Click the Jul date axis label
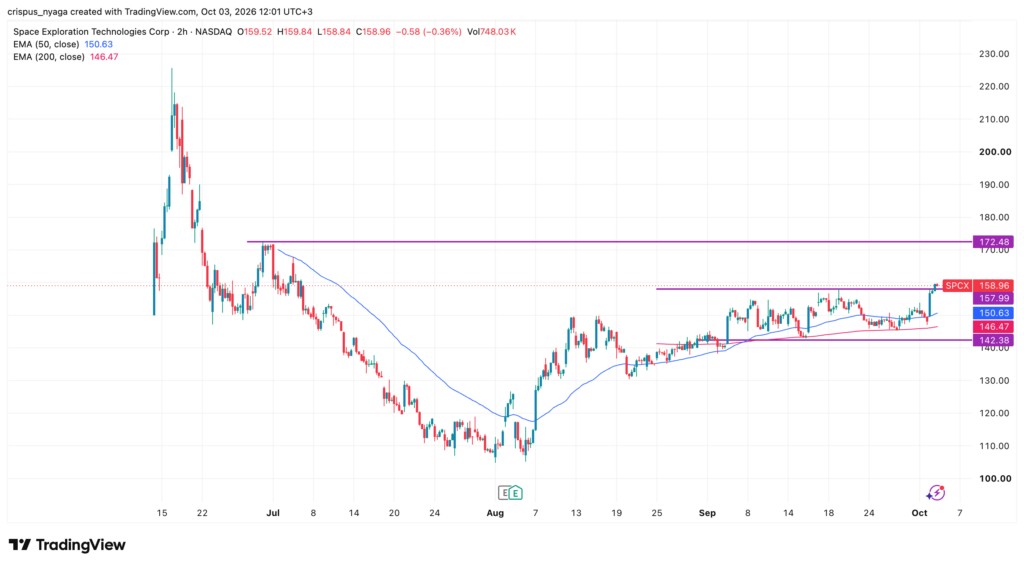This screenshot has width=1024, height=567. coord(273,513)
